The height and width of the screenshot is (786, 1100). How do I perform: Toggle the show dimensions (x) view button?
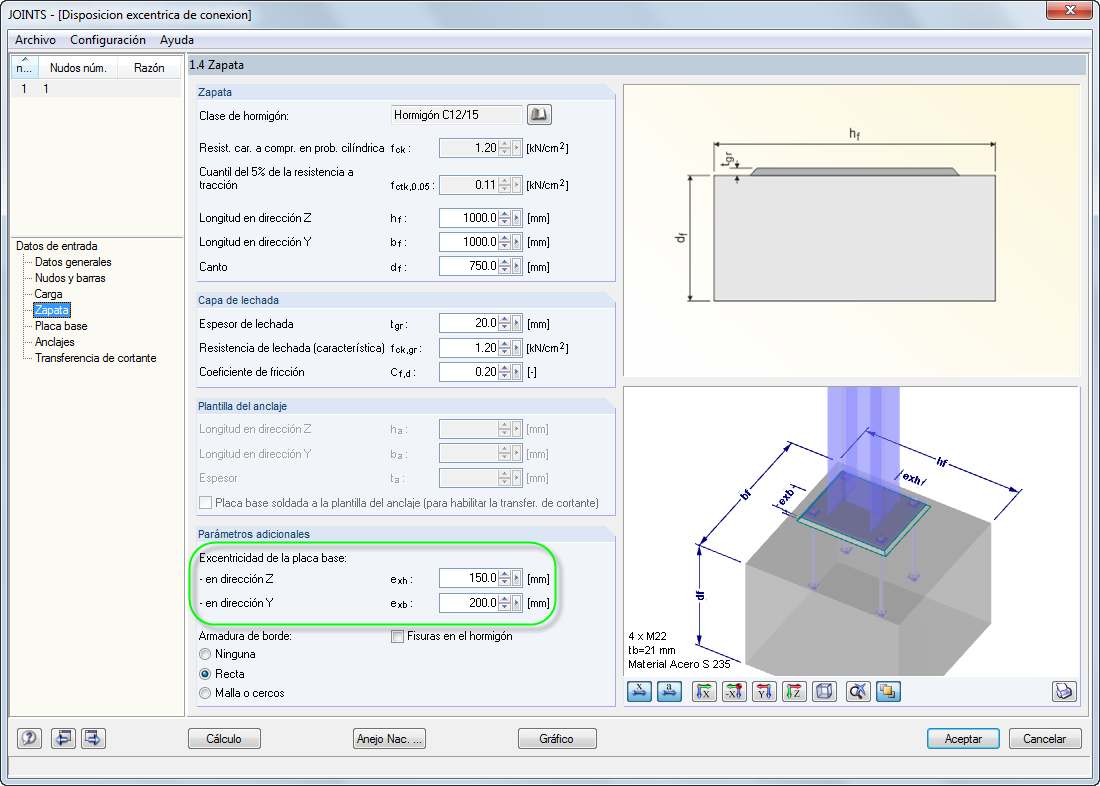639,691
